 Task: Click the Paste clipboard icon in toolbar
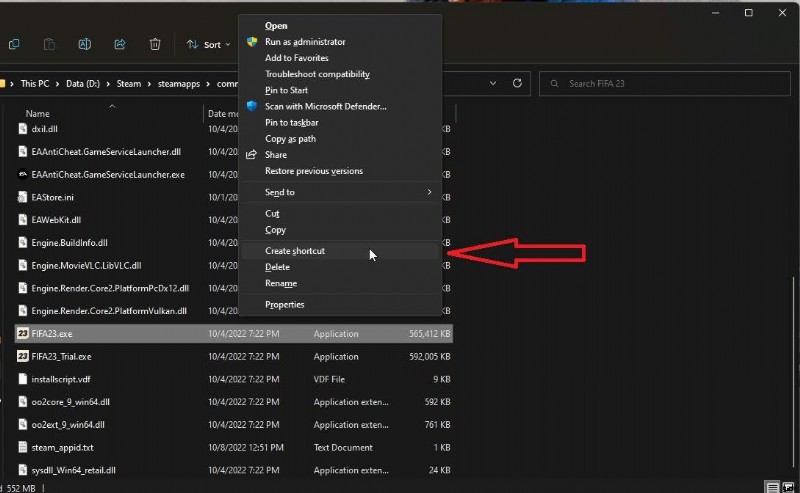(49, 44)
